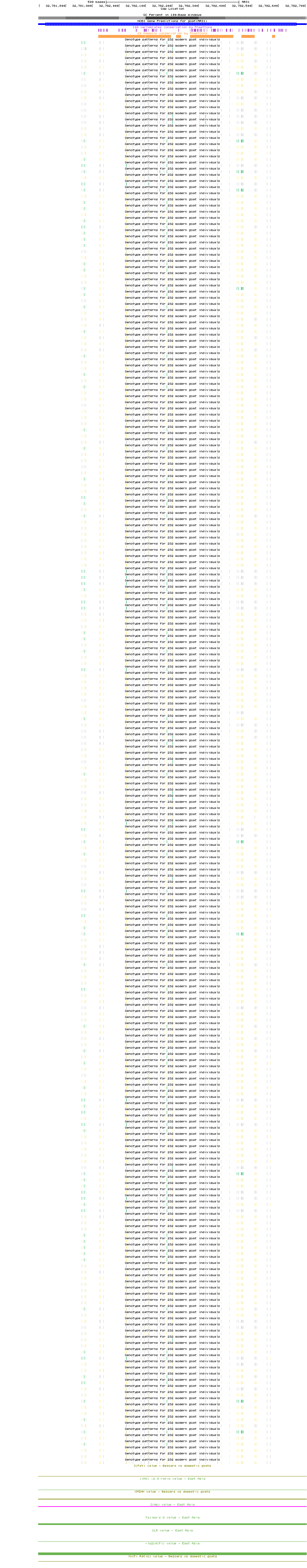Click the Gap Location track label
307x1568 pixels.
pos(172,8)
